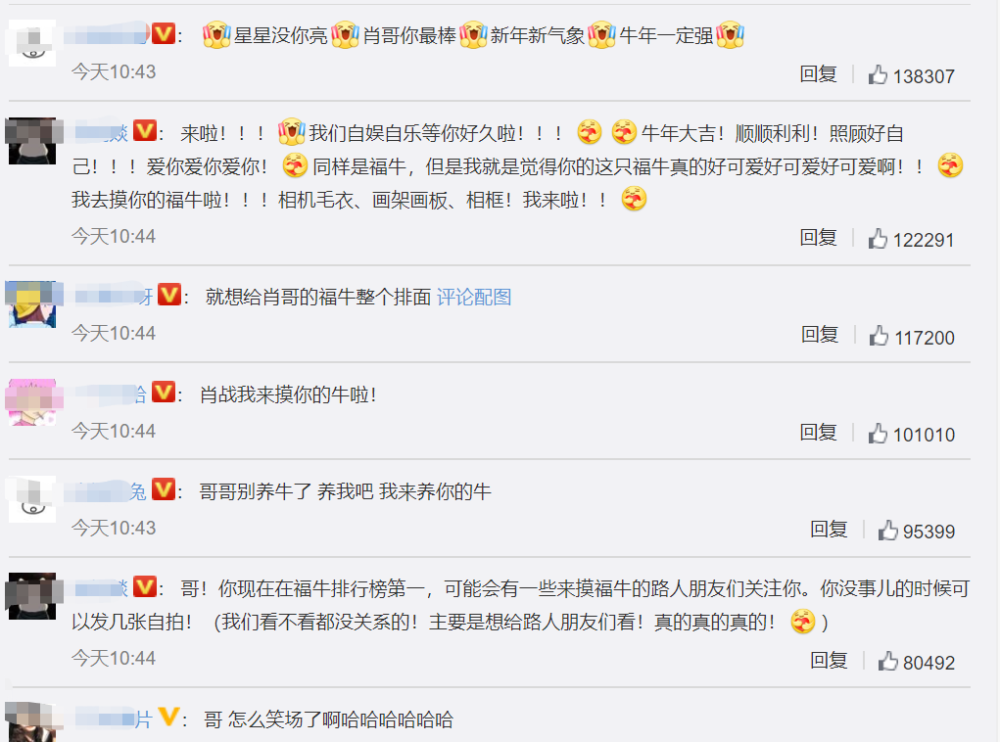The image size is (1000, 742).
Task: Click username ending in 兔
Action: click(x=105, y=491)
